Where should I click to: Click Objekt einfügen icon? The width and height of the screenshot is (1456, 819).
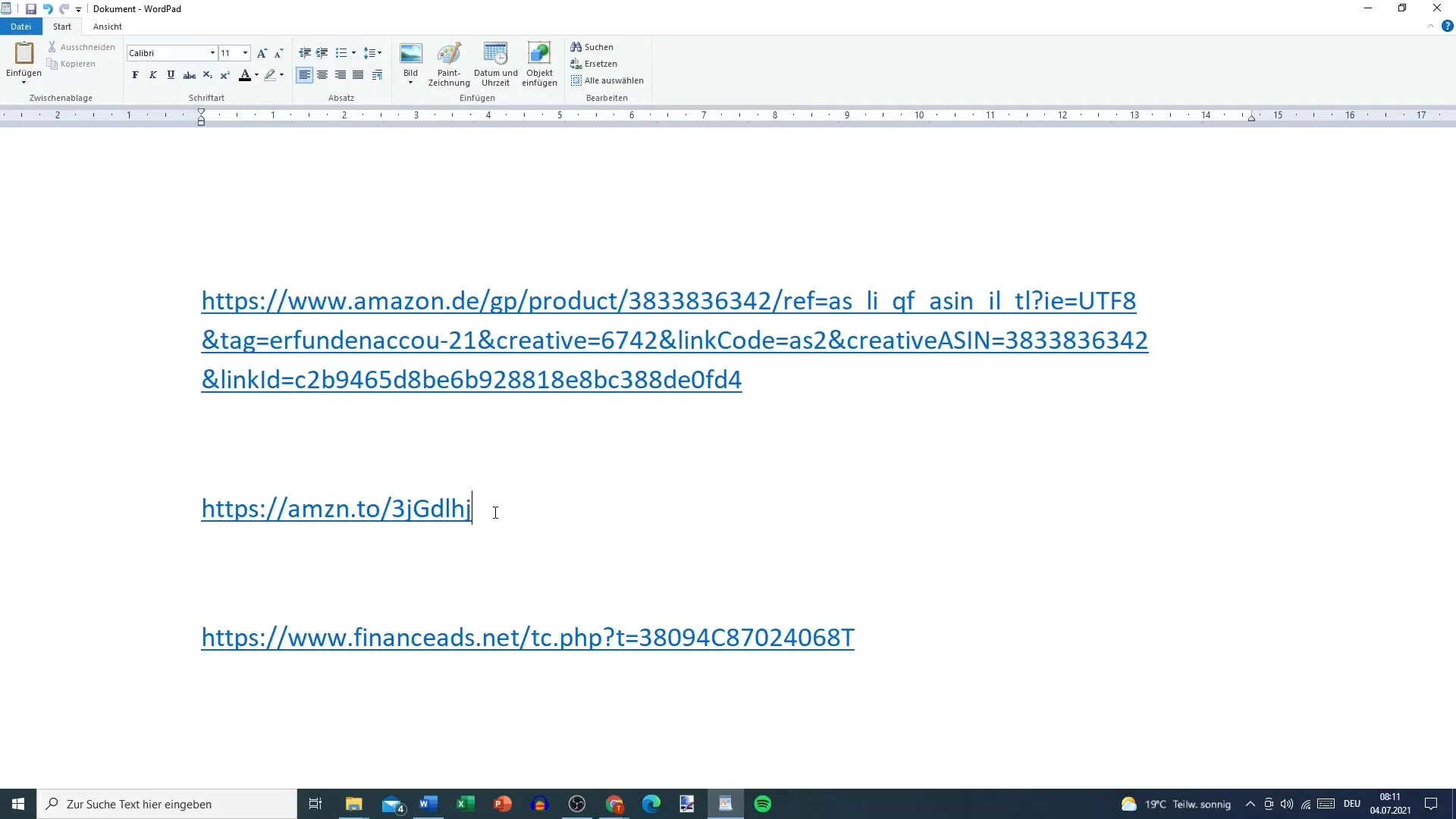(x=539, y=54)
